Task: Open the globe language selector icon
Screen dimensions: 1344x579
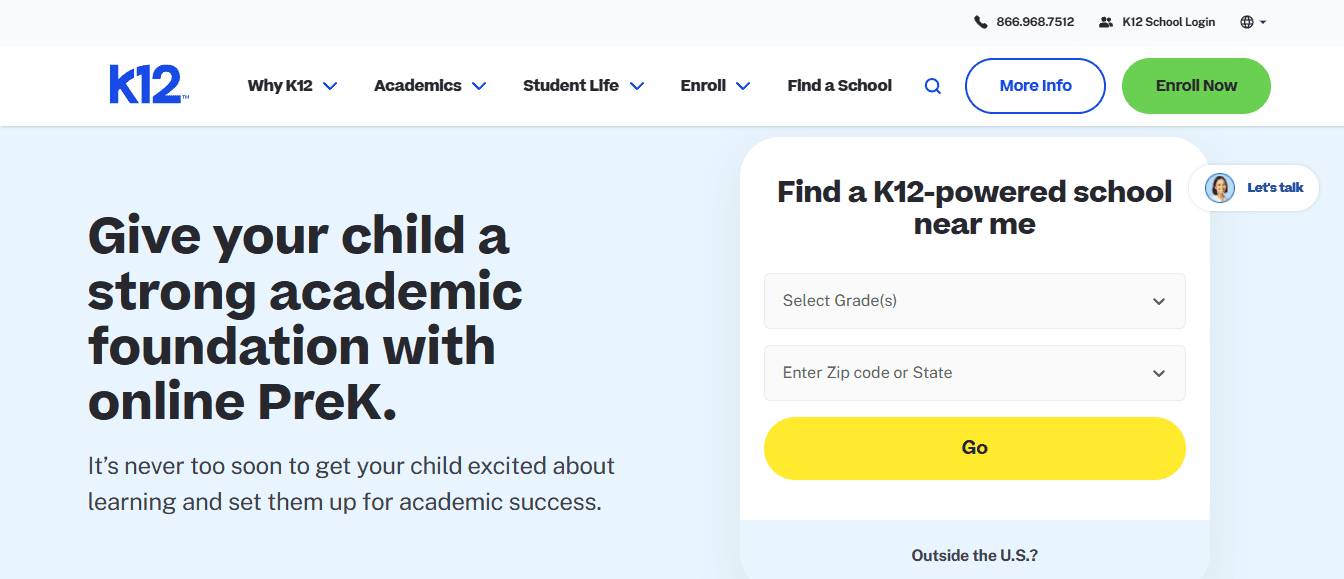Action: pos(1246,21)
